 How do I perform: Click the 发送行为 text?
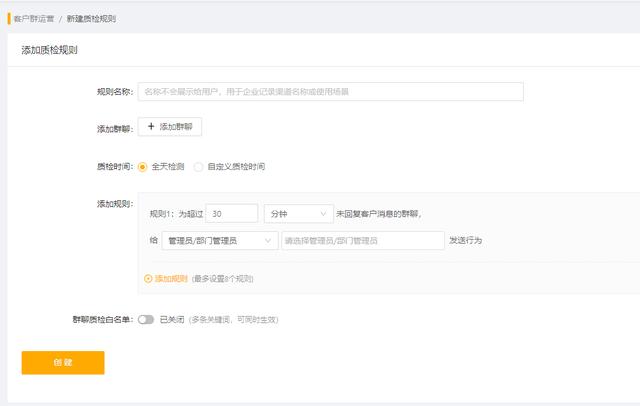pos(465,240)
